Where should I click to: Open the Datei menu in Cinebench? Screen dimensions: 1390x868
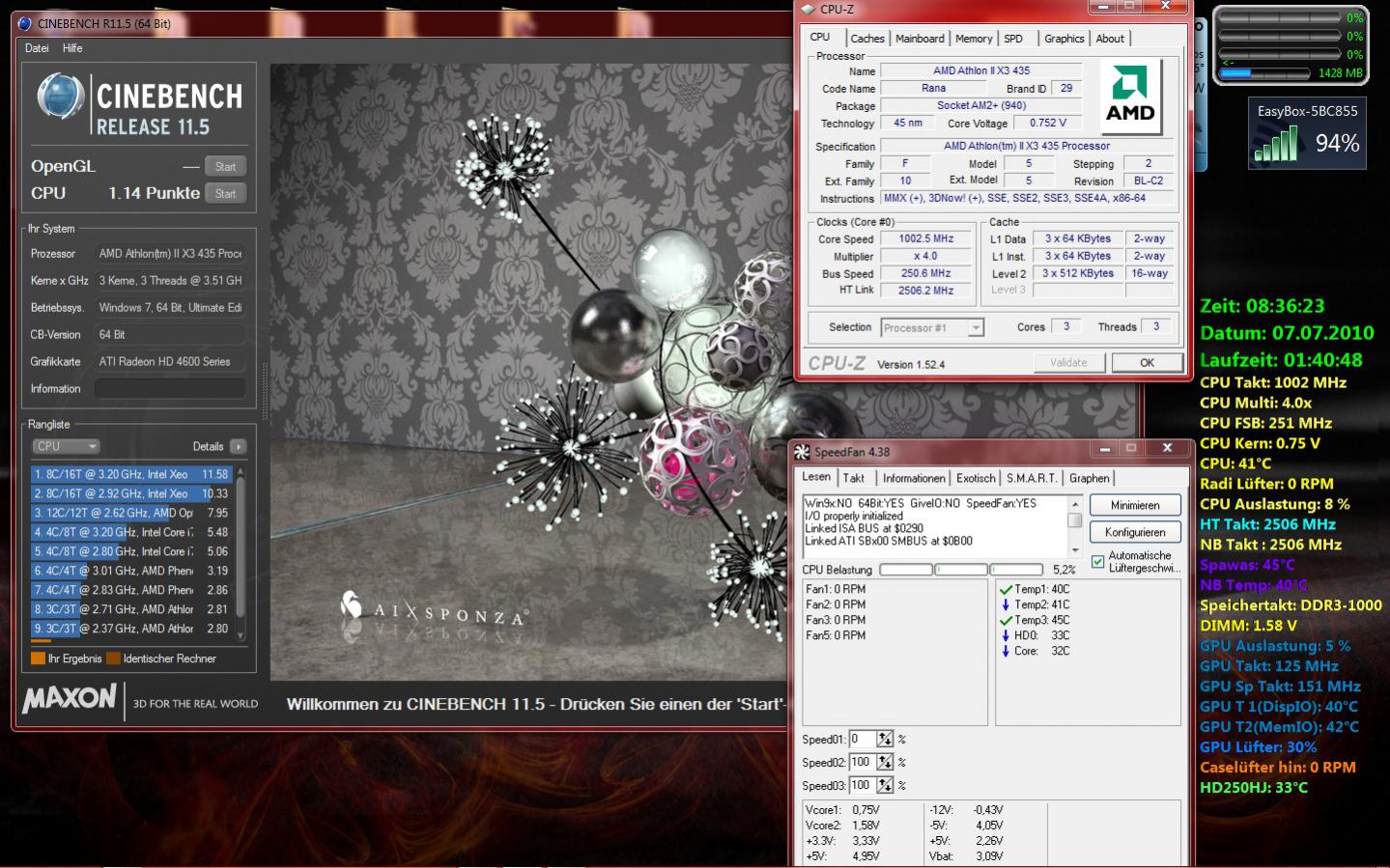37,48
